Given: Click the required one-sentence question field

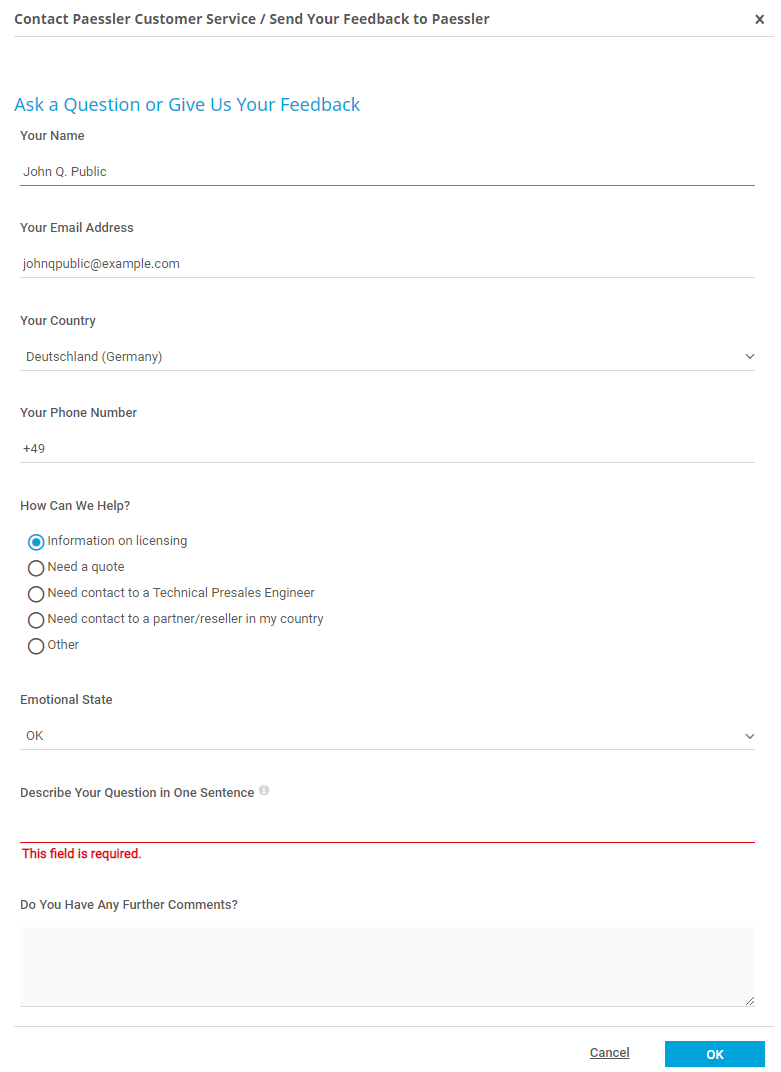Looking at the screenshot, I should (x=387, y=828).
